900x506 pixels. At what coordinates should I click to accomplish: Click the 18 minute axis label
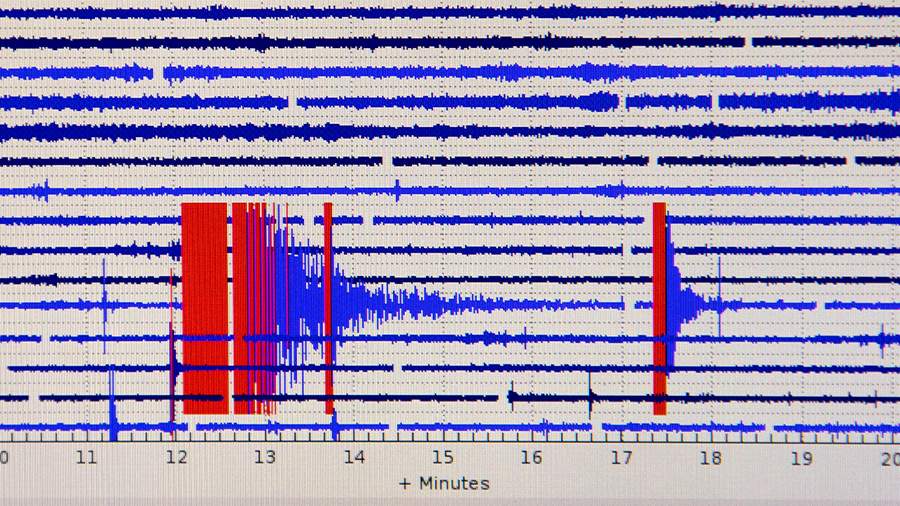[x=710, y=458]
